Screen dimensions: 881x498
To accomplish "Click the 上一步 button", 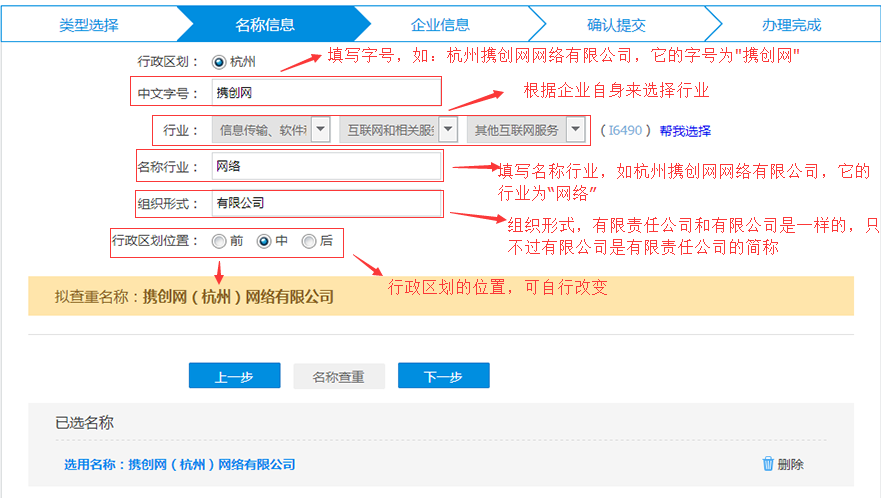I will [x=234, y=377].
